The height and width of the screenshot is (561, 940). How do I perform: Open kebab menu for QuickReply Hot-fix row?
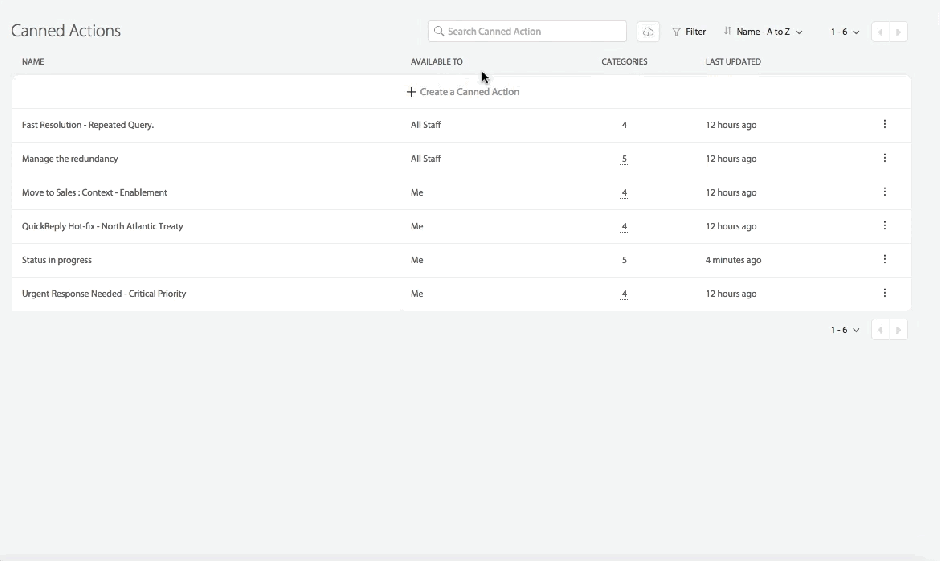[885, 226]
